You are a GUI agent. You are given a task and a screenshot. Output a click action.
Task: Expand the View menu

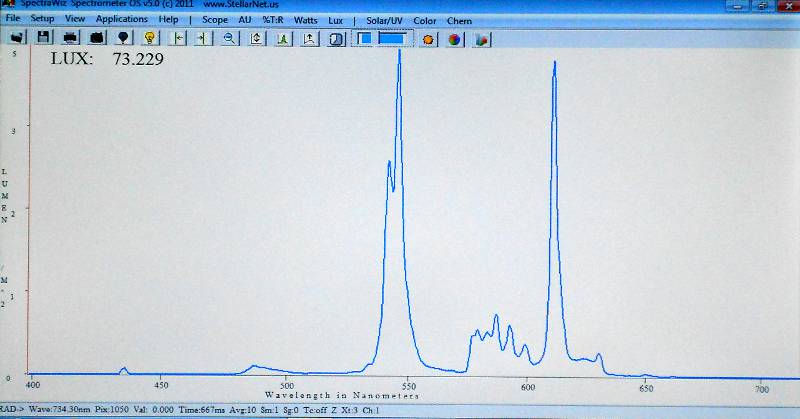[75, 19]
